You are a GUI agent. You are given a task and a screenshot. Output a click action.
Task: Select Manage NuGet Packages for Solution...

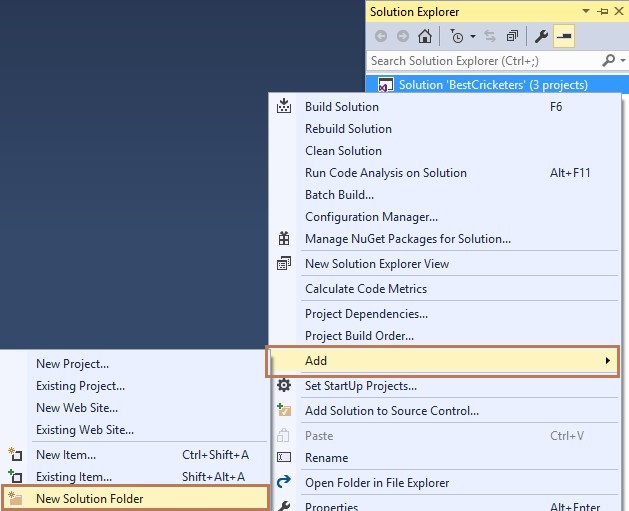tap(445, 239)
